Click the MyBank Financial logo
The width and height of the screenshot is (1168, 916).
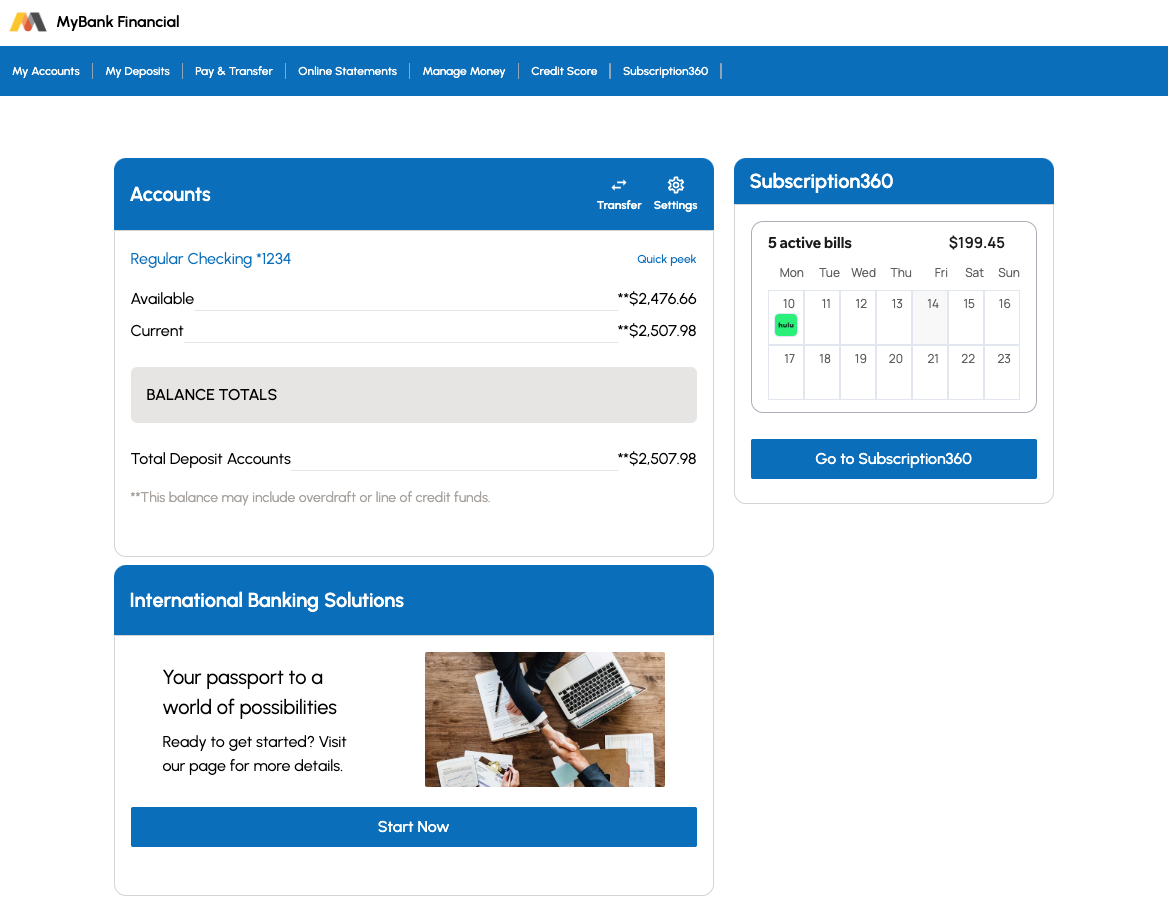(x=93, y=21)
